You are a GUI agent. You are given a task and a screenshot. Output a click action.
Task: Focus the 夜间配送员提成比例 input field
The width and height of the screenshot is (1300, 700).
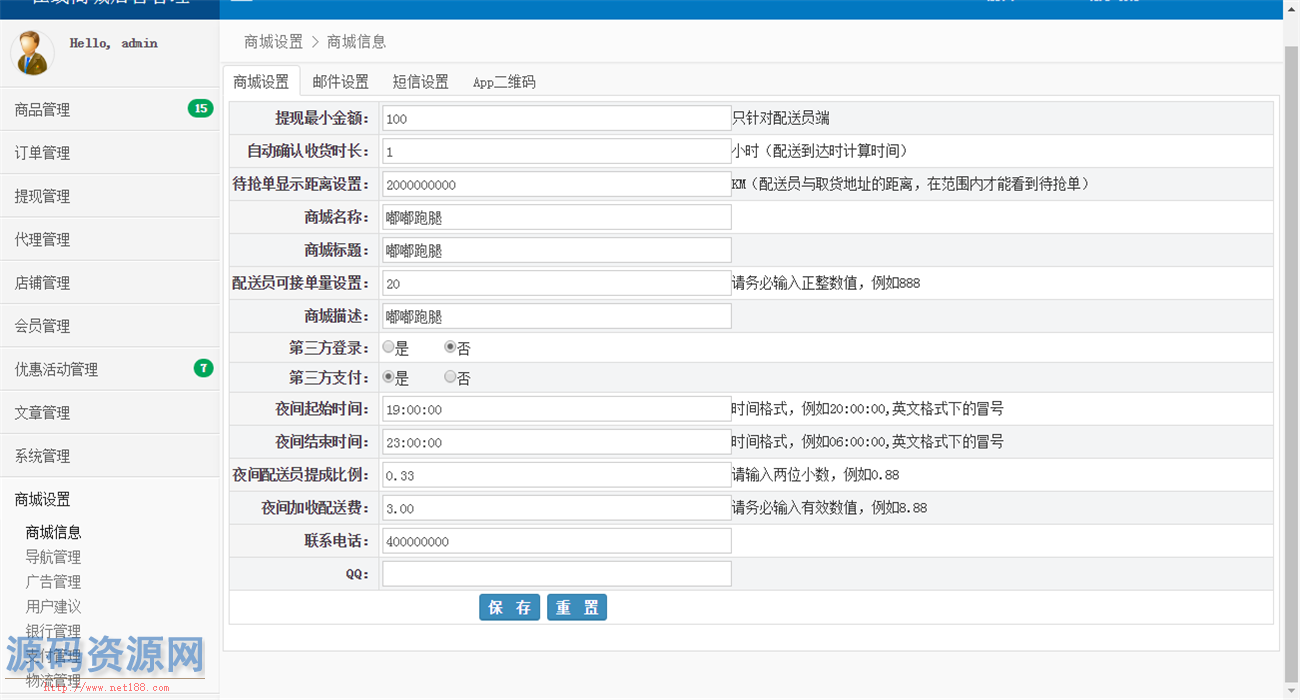click(557, 475)
